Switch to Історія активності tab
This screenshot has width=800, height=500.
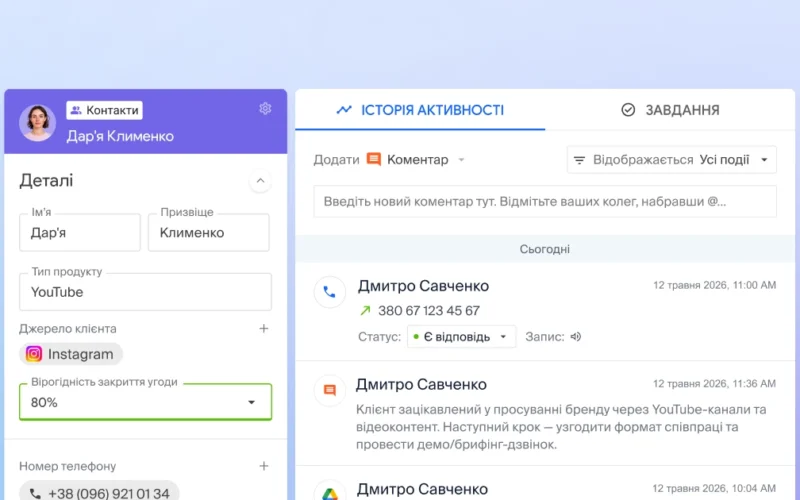420,110
